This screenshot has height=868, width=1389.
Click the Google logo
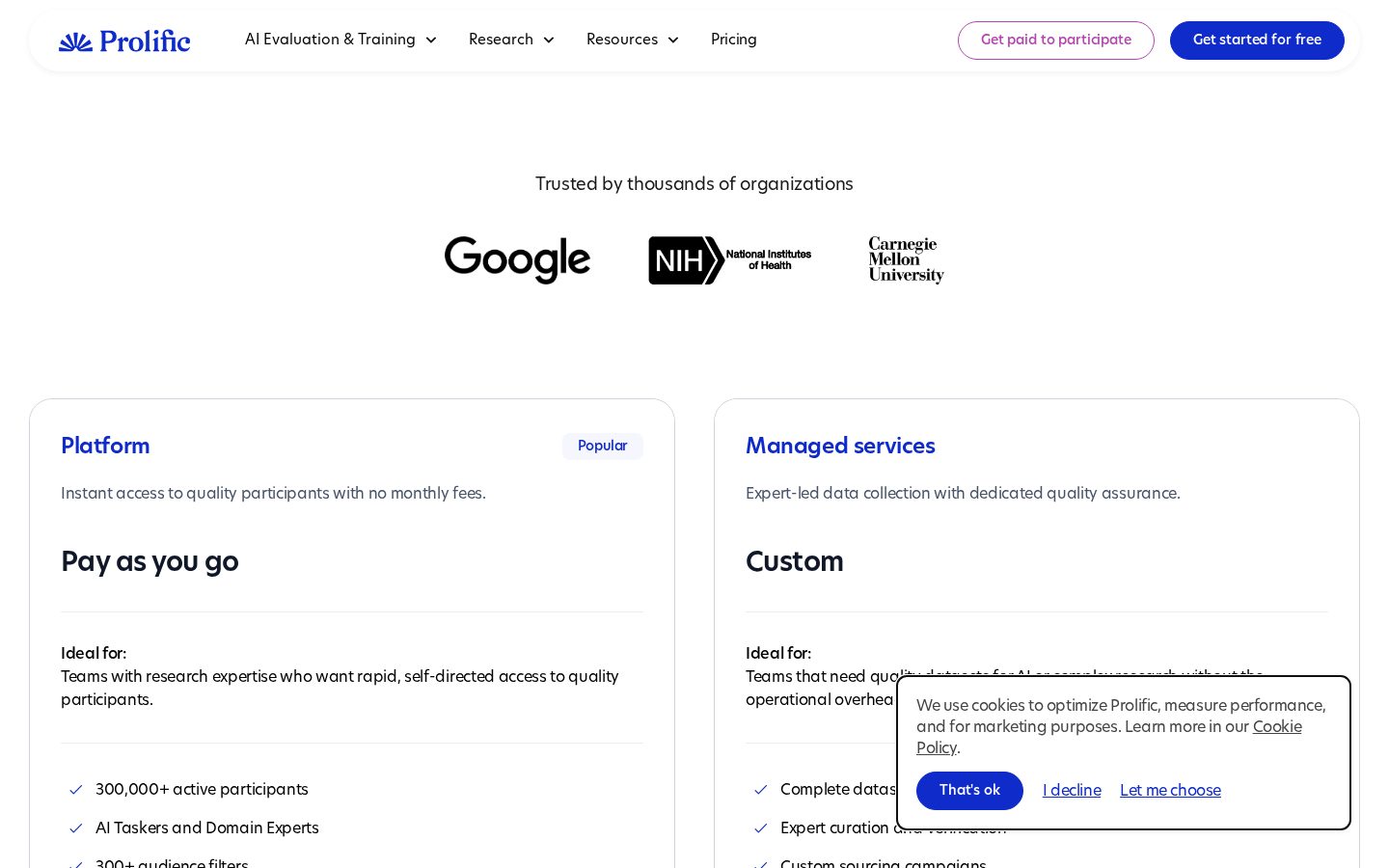click(517, 260)
